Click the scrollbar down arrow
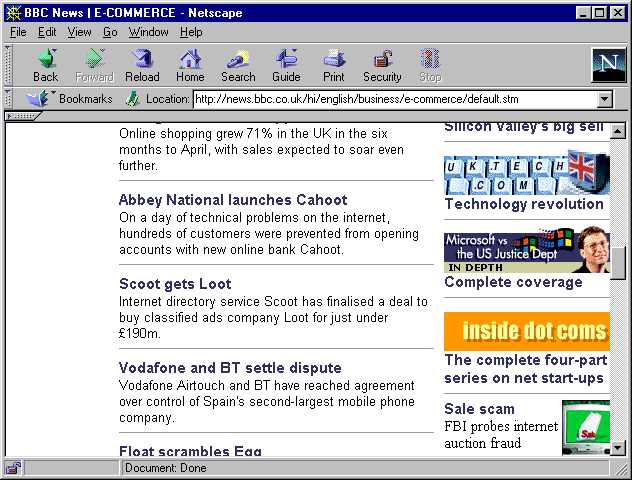 pyautogui.click(x=617, y=448)
